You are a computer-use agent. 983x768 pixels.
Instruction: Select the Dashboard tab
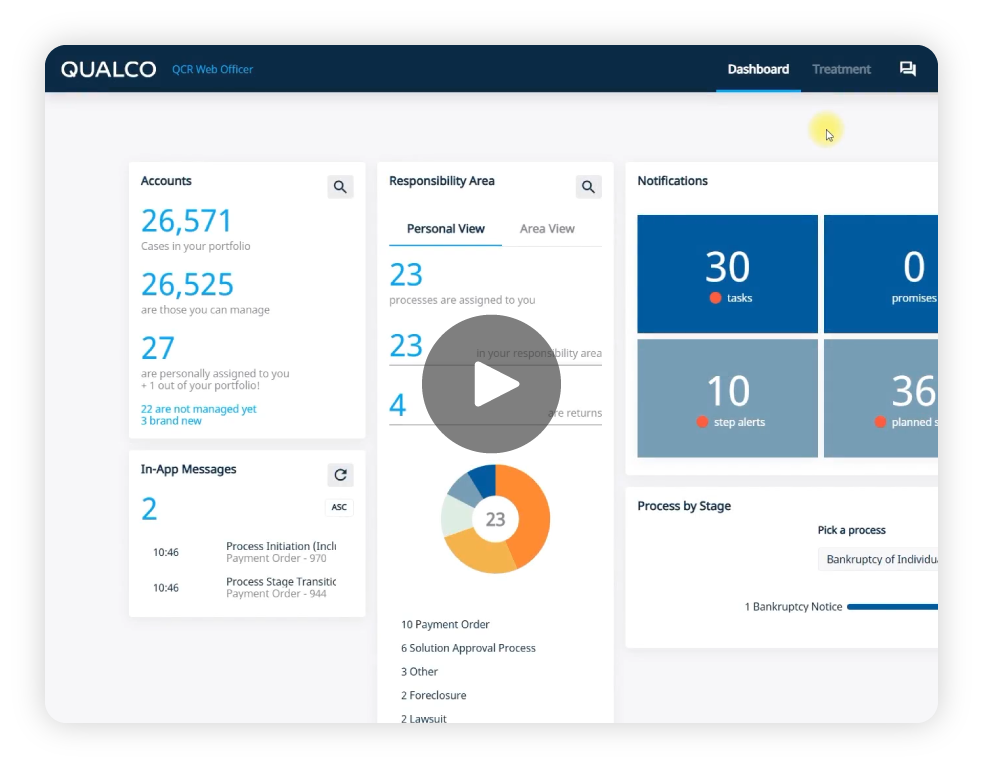(758, 69)
